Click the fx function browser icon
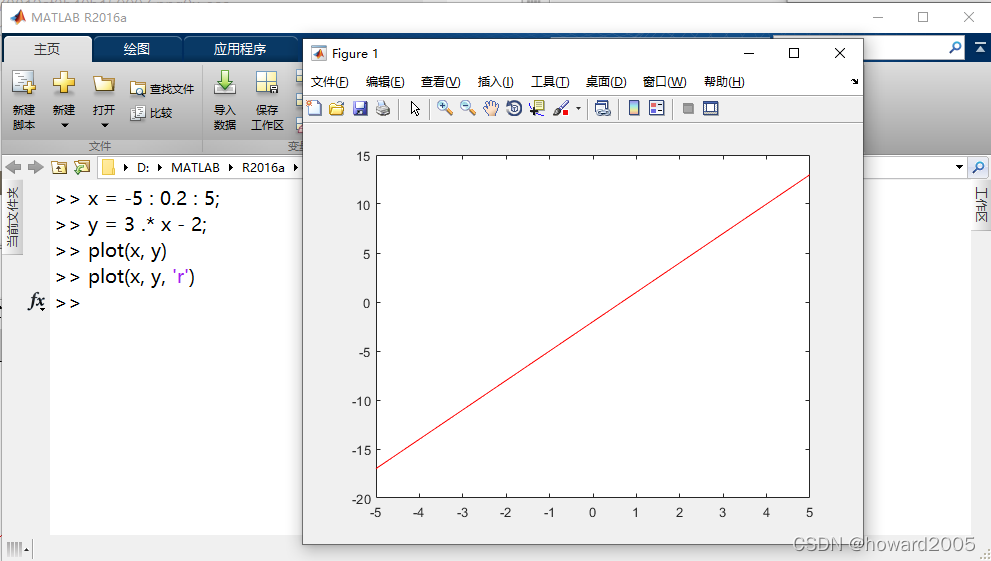This screenshot has width=991, height=561. point(37,302)
